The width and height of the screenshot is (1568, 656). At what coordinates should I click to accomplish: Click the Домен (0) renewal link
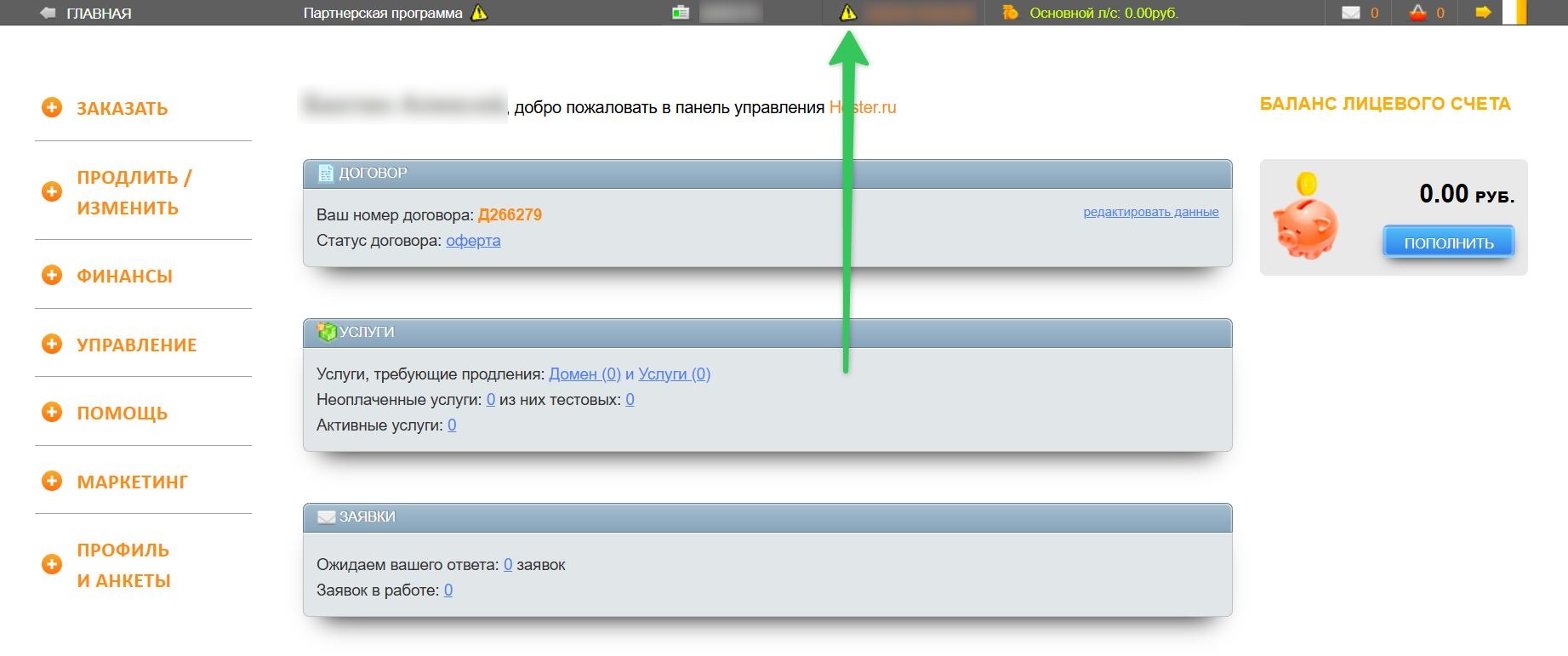pyautogui.click(x=585, y=374)
